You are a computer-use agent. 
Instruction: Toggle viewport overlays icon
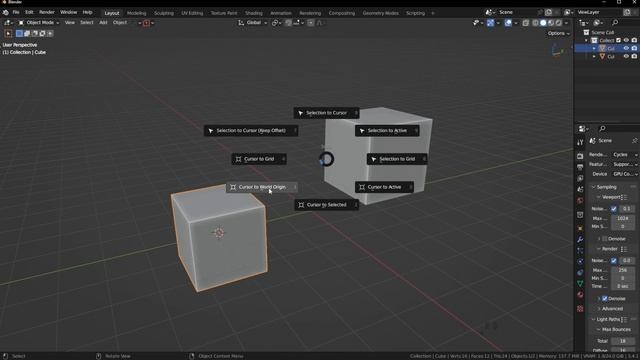click(508, 23)
